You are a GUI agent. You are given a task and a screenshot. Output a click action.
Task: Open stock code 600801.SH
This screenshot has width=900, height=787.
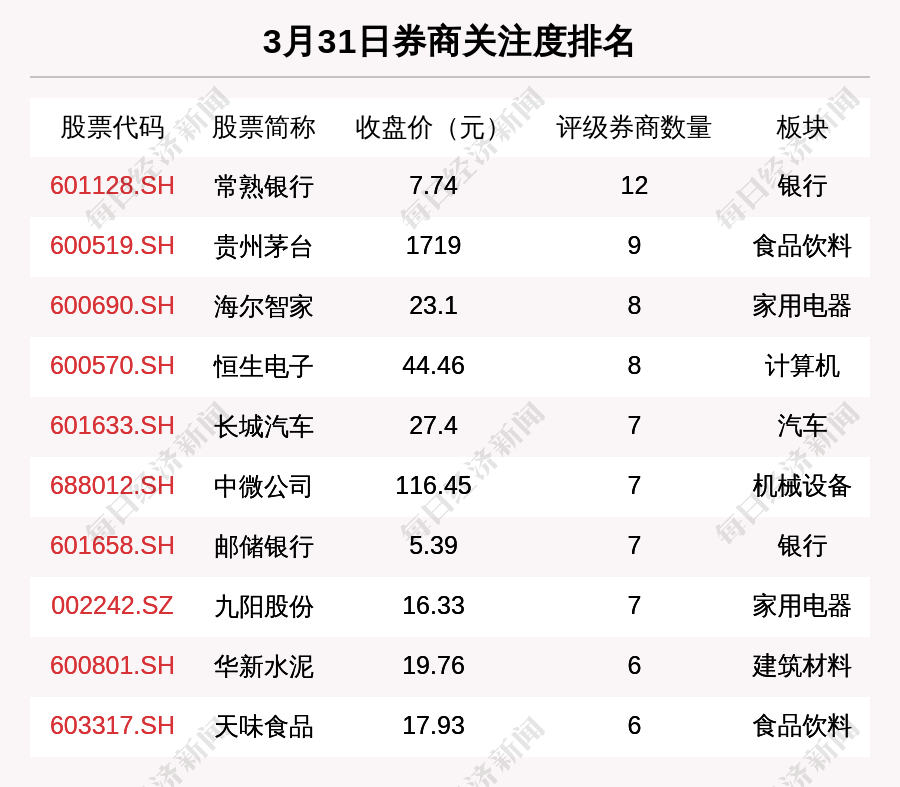pyautogui.click(x=112, y=666)
